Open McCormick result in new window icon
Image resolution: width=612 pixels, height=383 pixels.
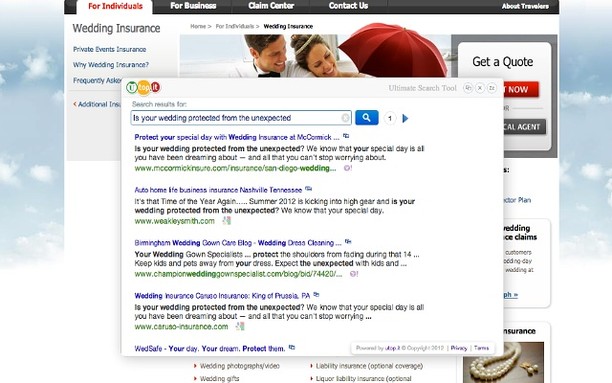[346, 136]
